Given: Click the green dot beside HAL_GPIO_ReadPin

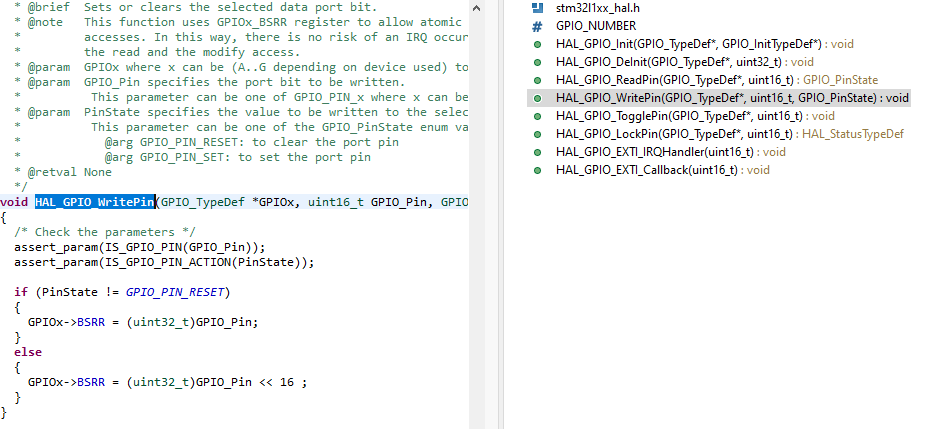Looking at the screenshot, I should 537,80.
